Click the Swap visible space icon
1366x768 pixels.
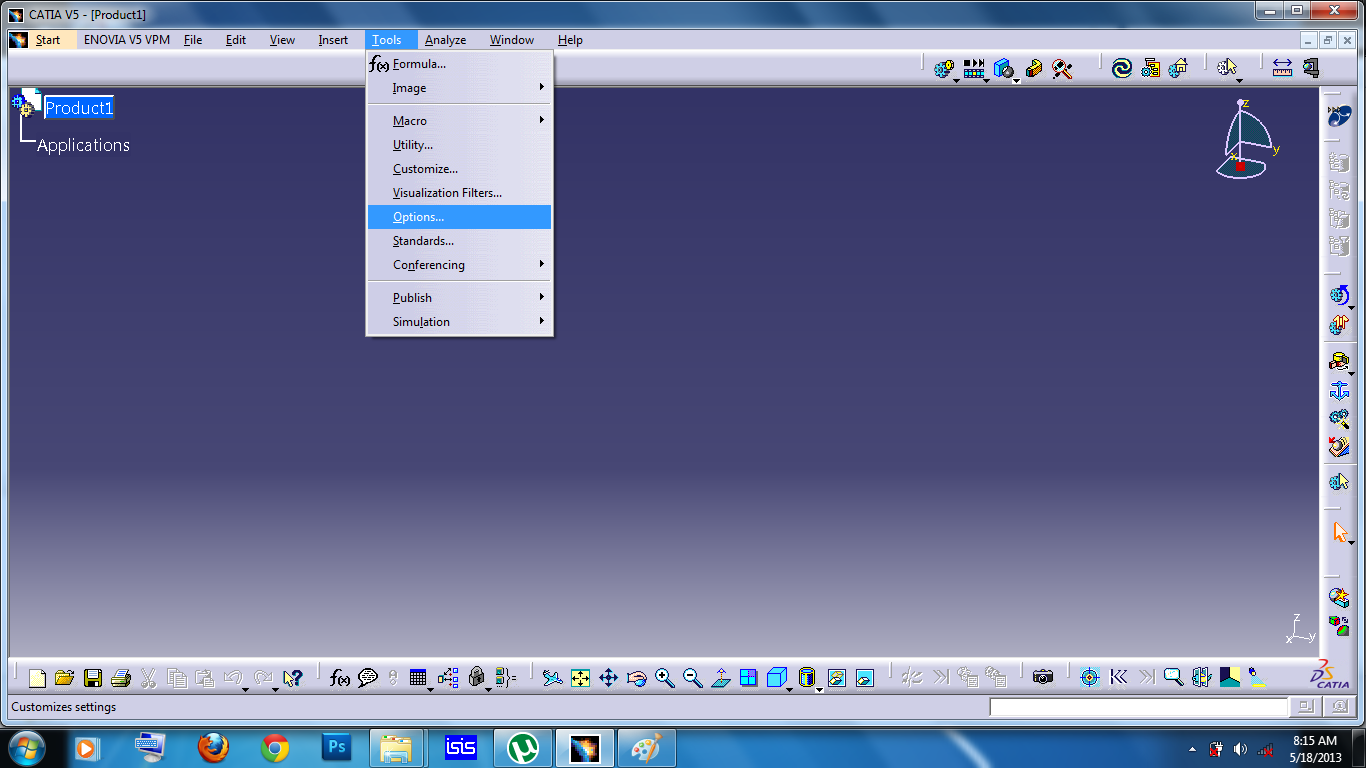pos(865,678)
